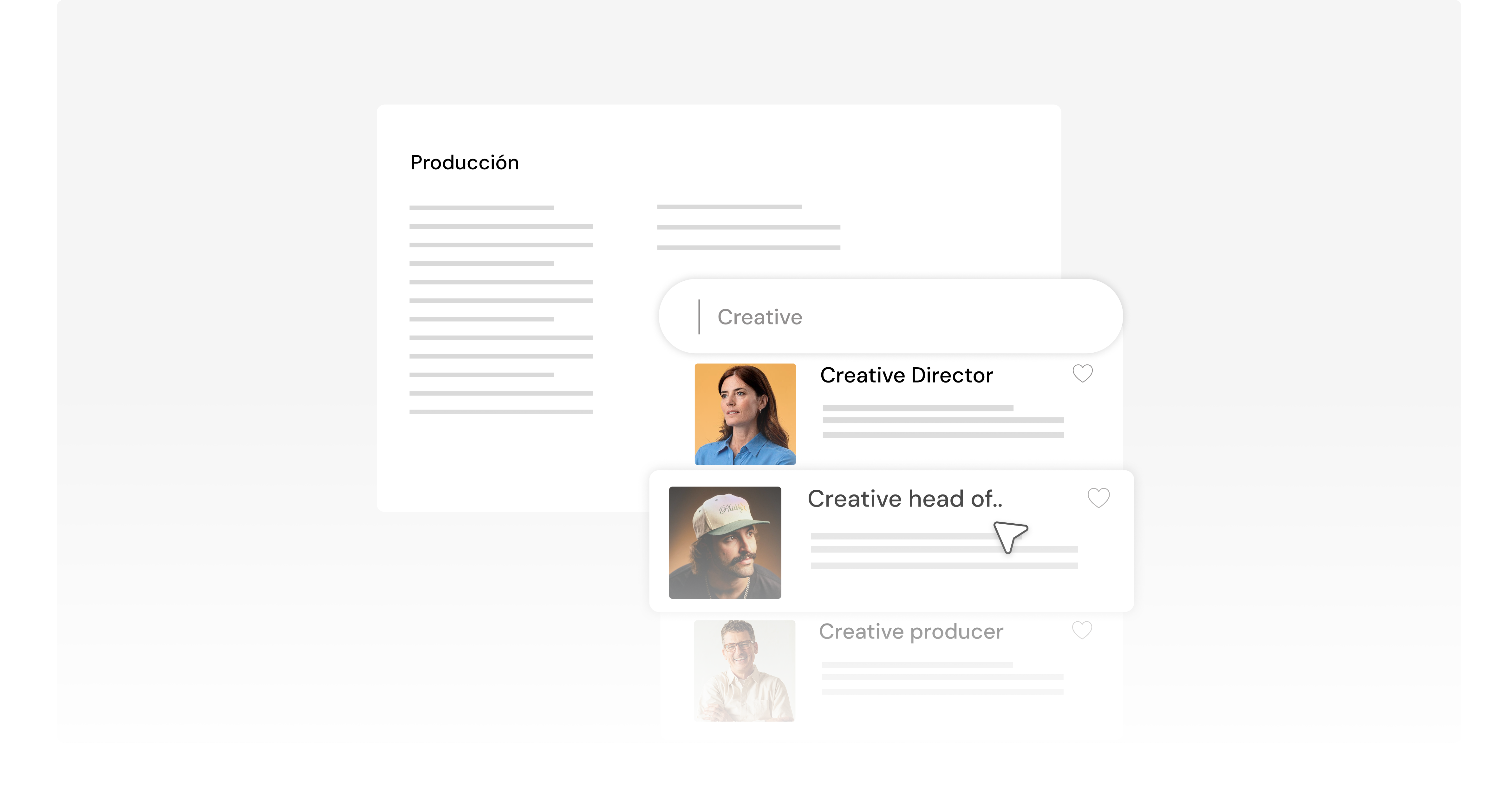Select the Creative head of.. title

(x=904, y=499)
